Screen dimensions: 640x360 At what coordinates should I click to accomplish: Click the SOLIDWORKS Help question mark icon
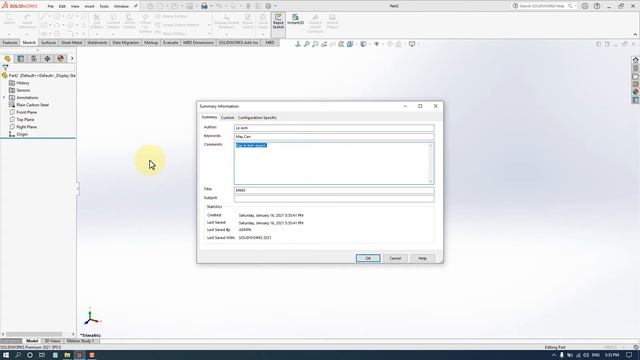(597, 6)
